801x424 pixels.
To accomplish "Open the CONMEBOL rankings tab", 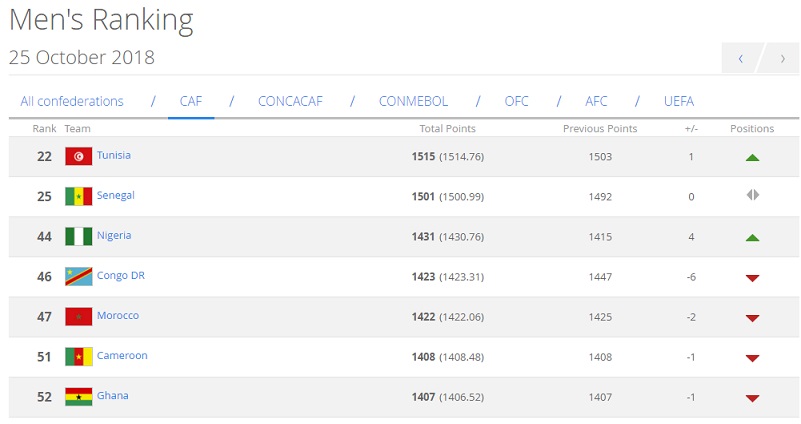I will click(413, 101).
